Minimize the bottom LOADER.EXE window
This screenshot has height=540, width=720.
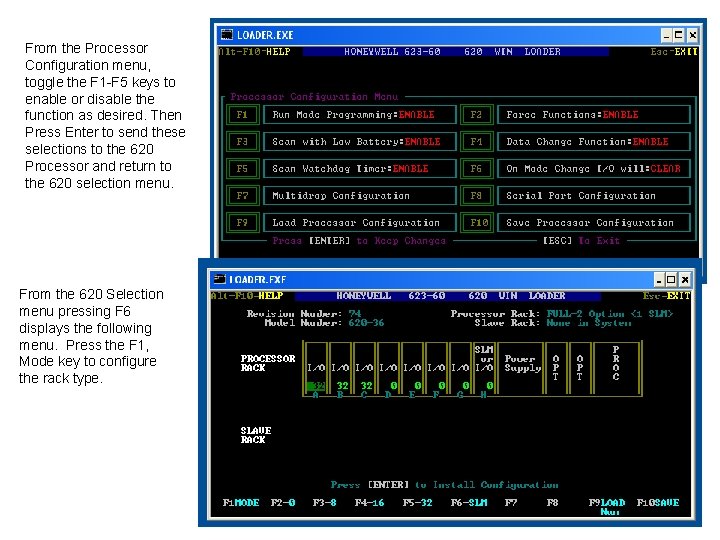[x=659, y=279]
